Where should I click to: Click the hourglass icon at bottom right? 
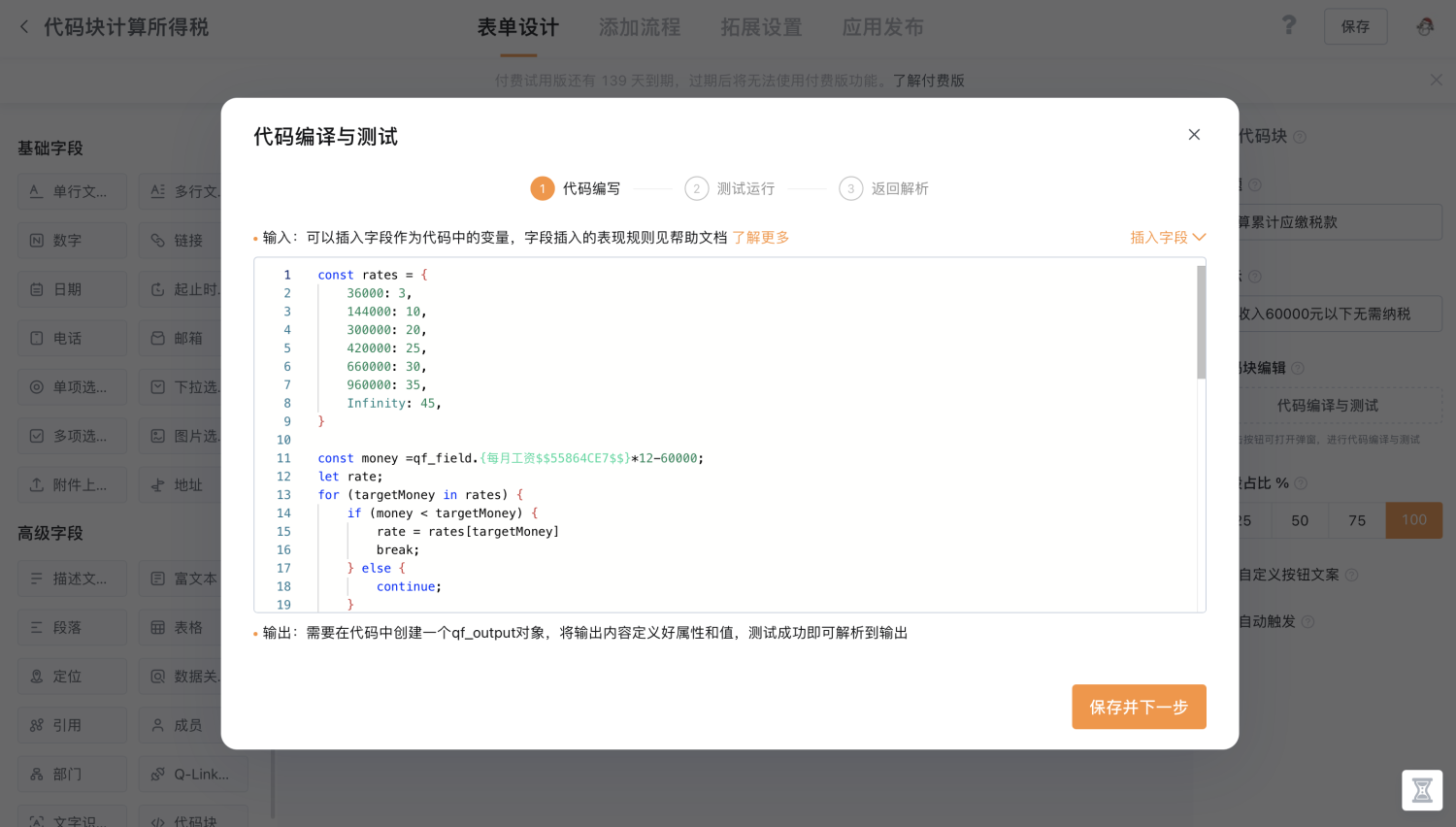click(1421, 790)
